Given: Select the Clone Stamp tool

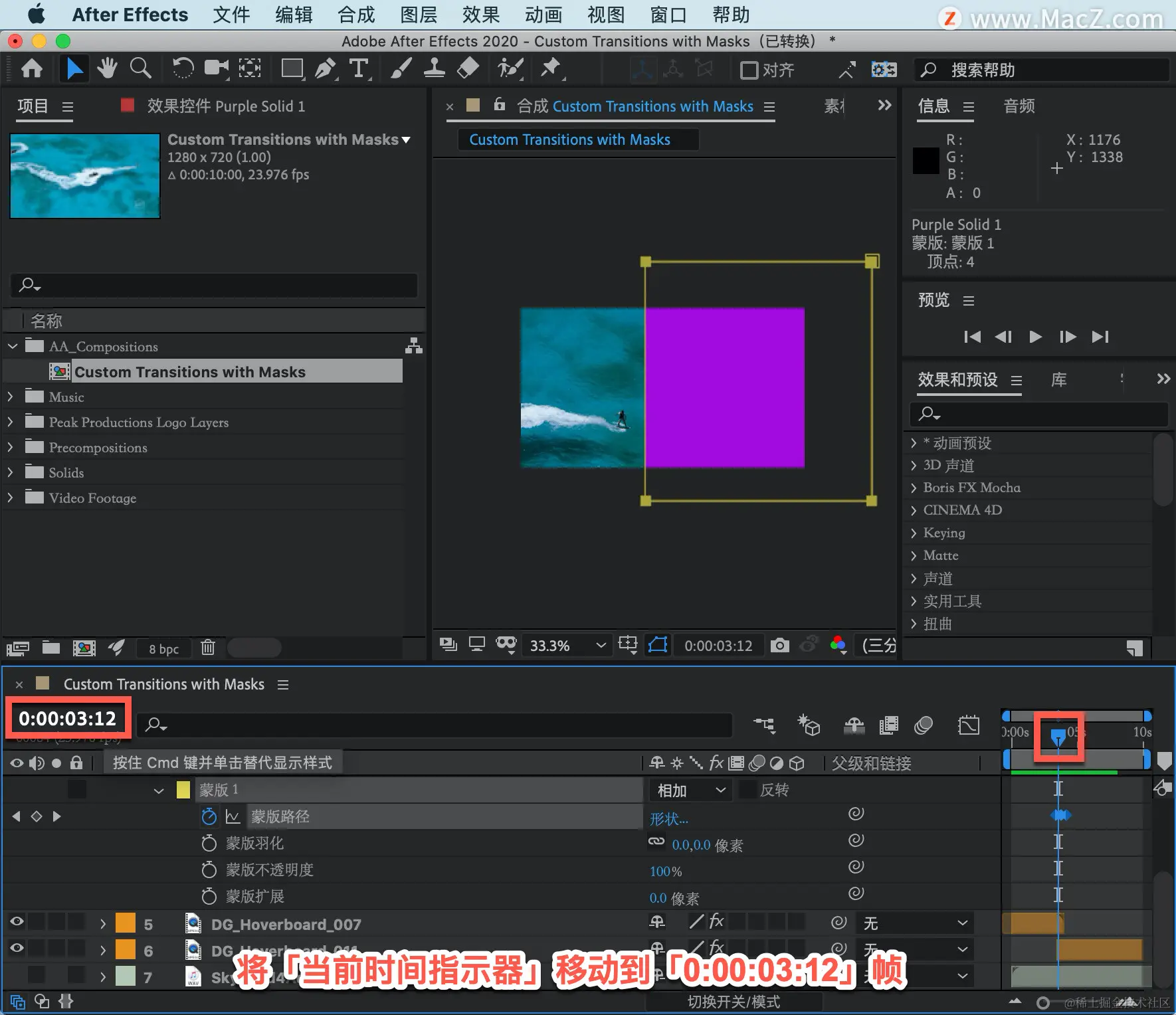Looking at the screenshot, I should 434,68.
